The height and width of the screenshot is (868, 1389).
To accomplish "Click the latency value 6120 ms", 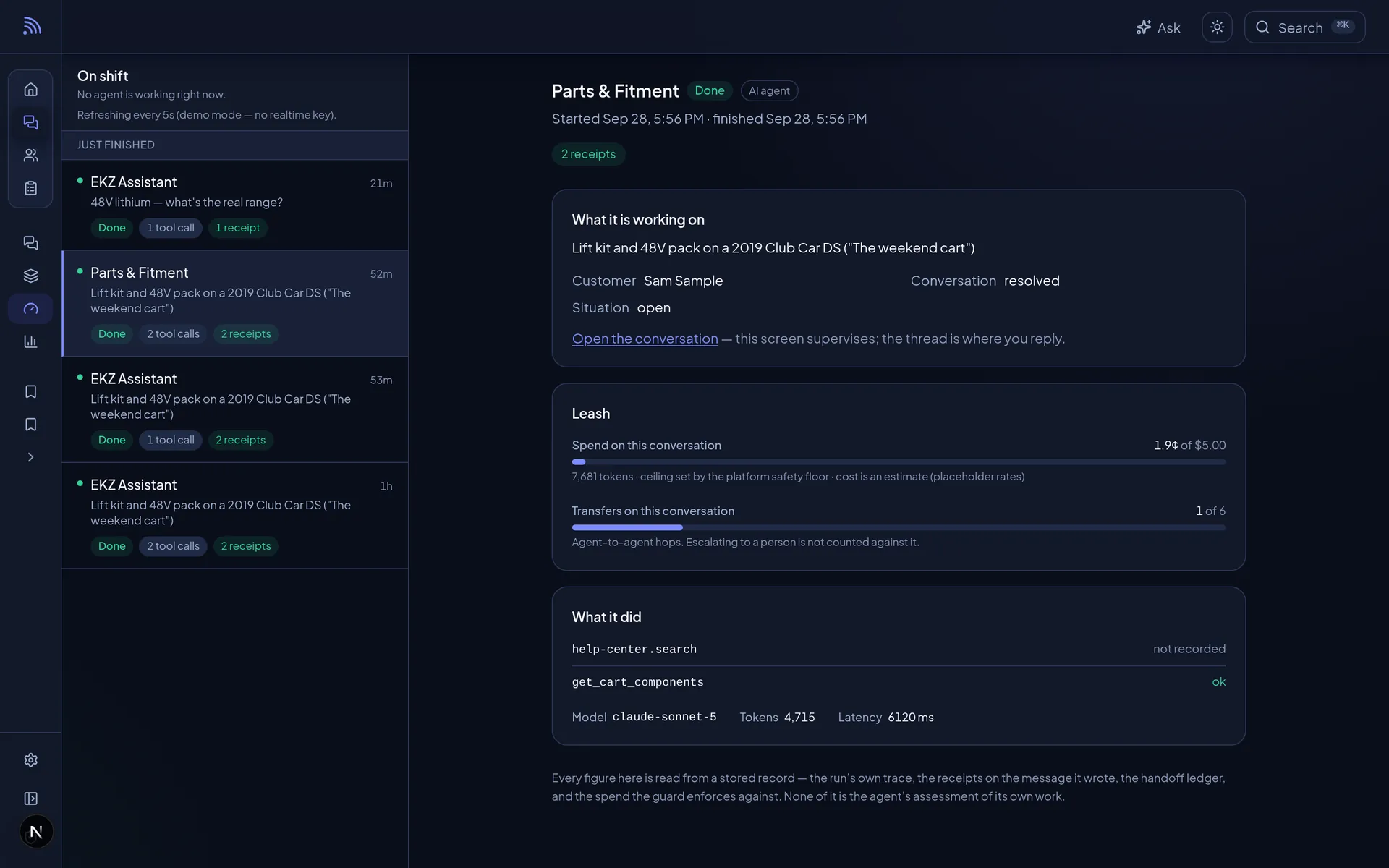I will (x=911, y=718).
